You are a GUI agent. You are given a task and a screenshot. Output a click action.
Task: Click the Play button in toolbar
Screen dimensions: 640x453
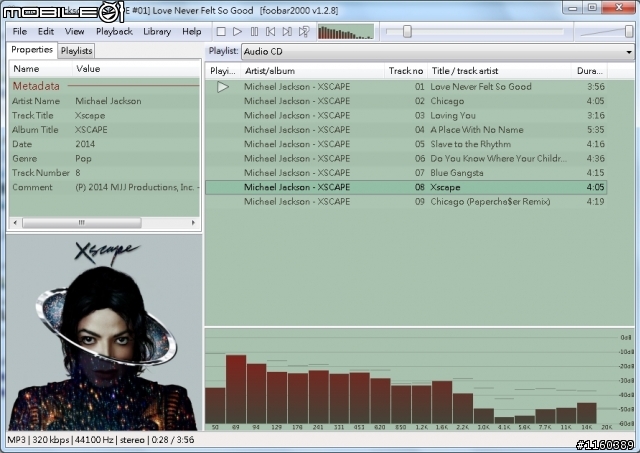[x=237, y=31]
